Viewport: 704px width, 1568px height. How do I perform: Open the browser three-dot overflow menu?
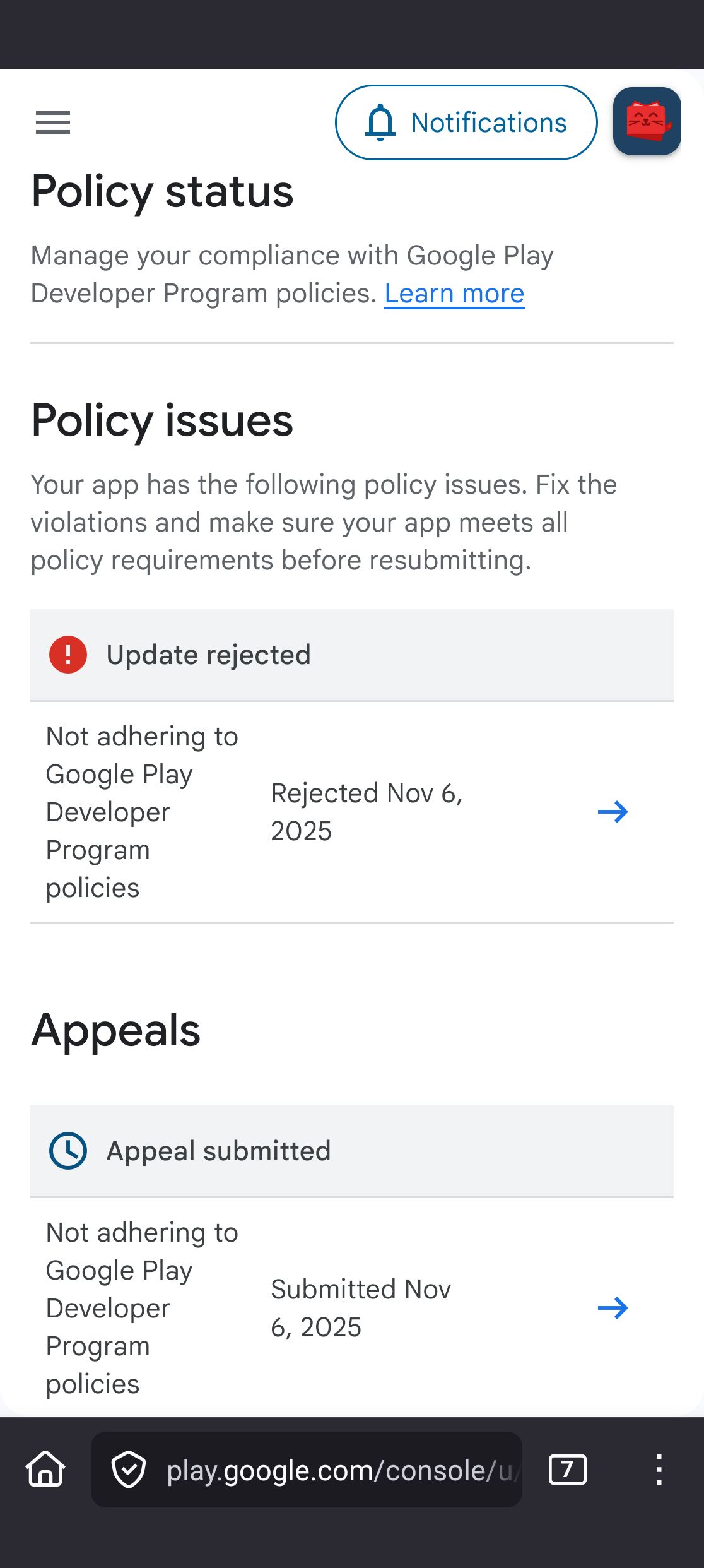pyautogui.click(x=659, y=1470)
